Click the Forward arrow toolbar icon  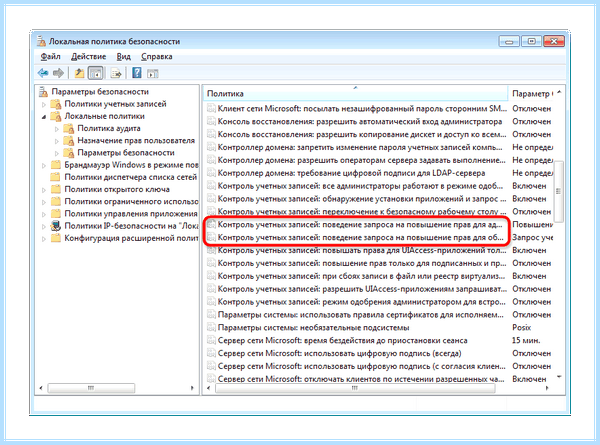(x=58, y=73)
